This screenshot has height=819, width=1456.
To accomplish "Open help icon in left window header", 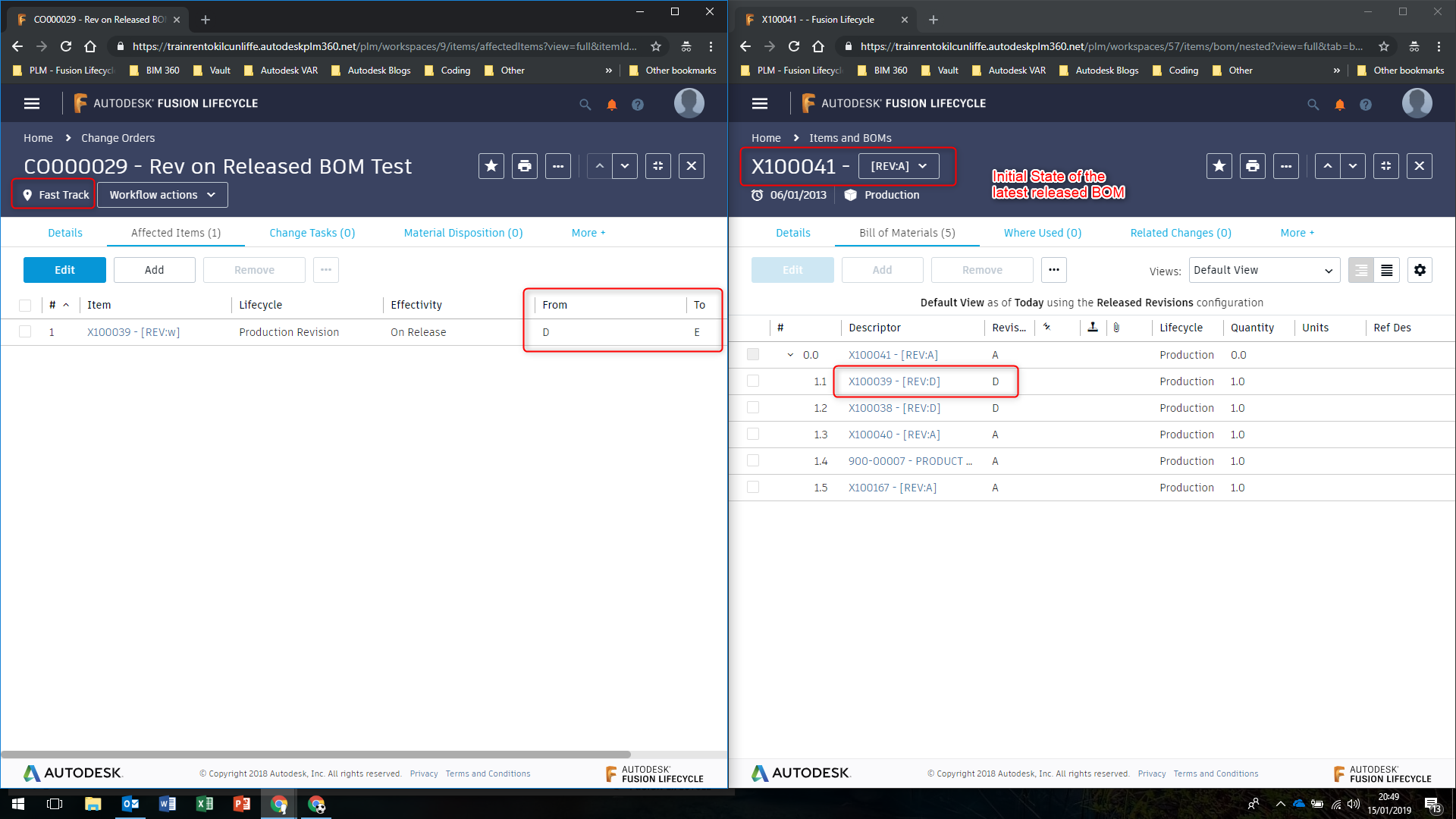I will pos(638,105).
